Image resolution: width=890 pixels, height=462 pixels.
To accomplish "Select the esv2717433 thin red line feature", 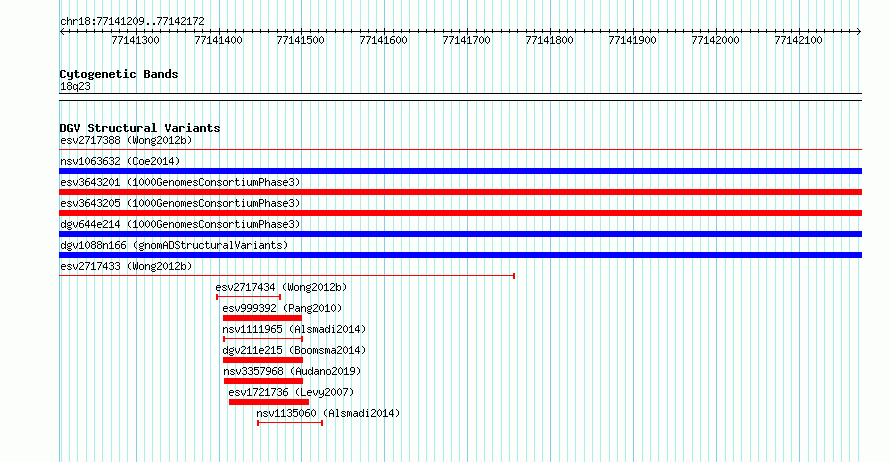I will coord(287,276).
